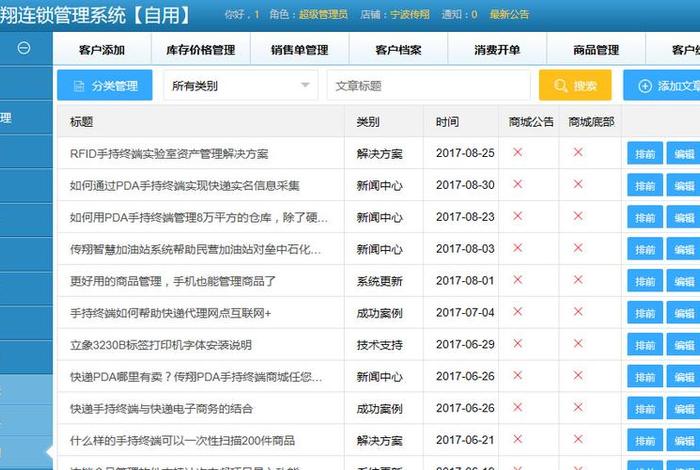Open the 最新公告 link in header
Image resolution: width=700 pixels, height=470 pixels.
(x=509, y=15)
